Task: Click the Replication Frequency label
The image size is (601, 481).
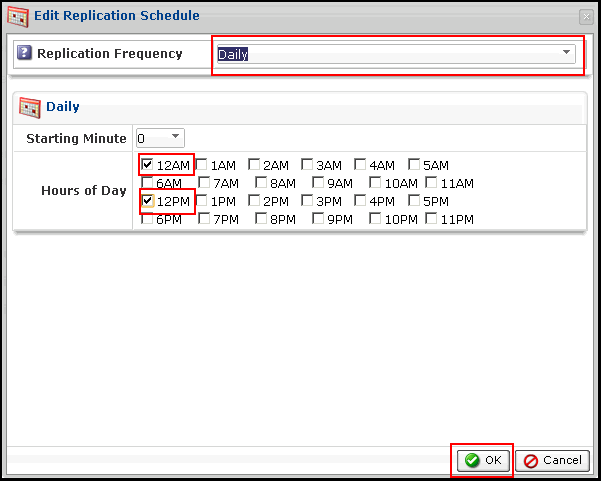Action: point(110,54)
